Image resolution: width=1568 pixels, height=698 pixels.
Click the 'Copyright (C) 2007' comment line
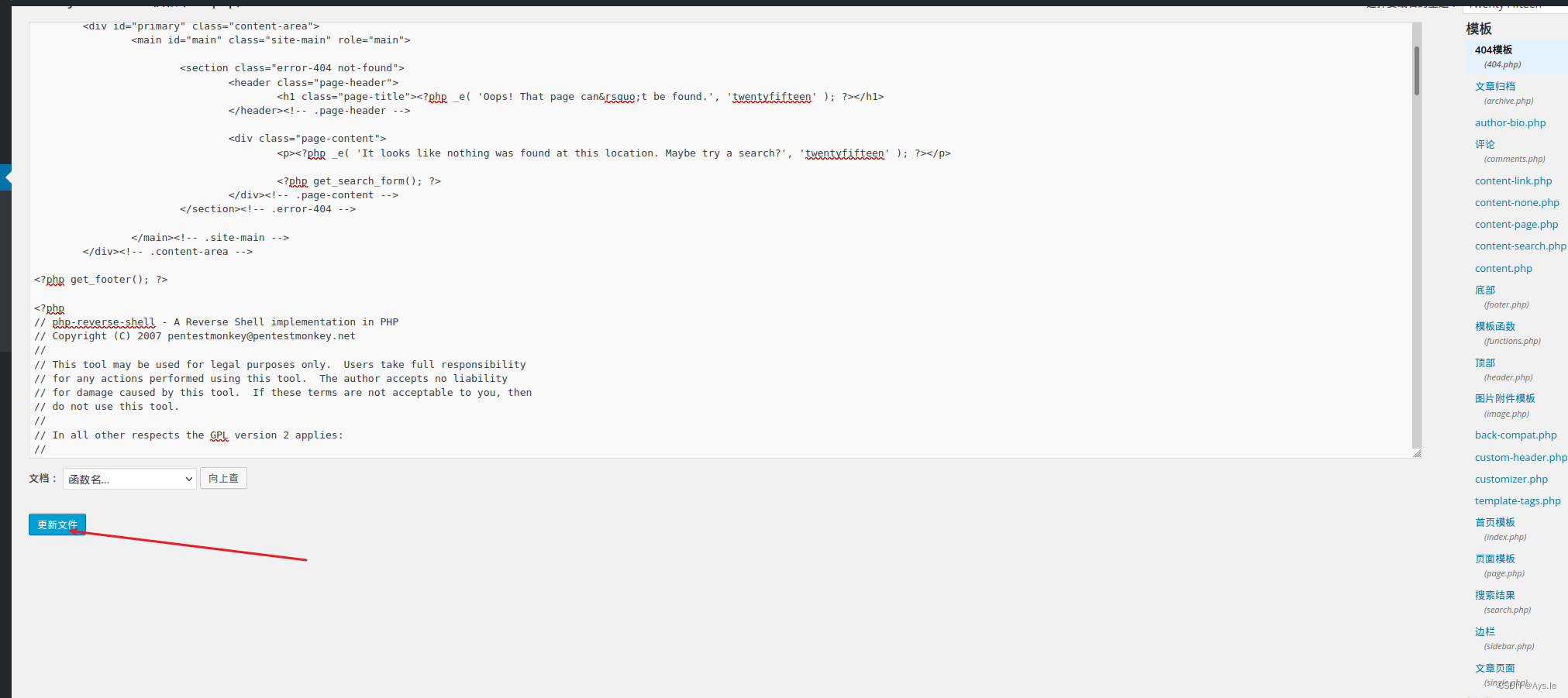pos(195,336)
